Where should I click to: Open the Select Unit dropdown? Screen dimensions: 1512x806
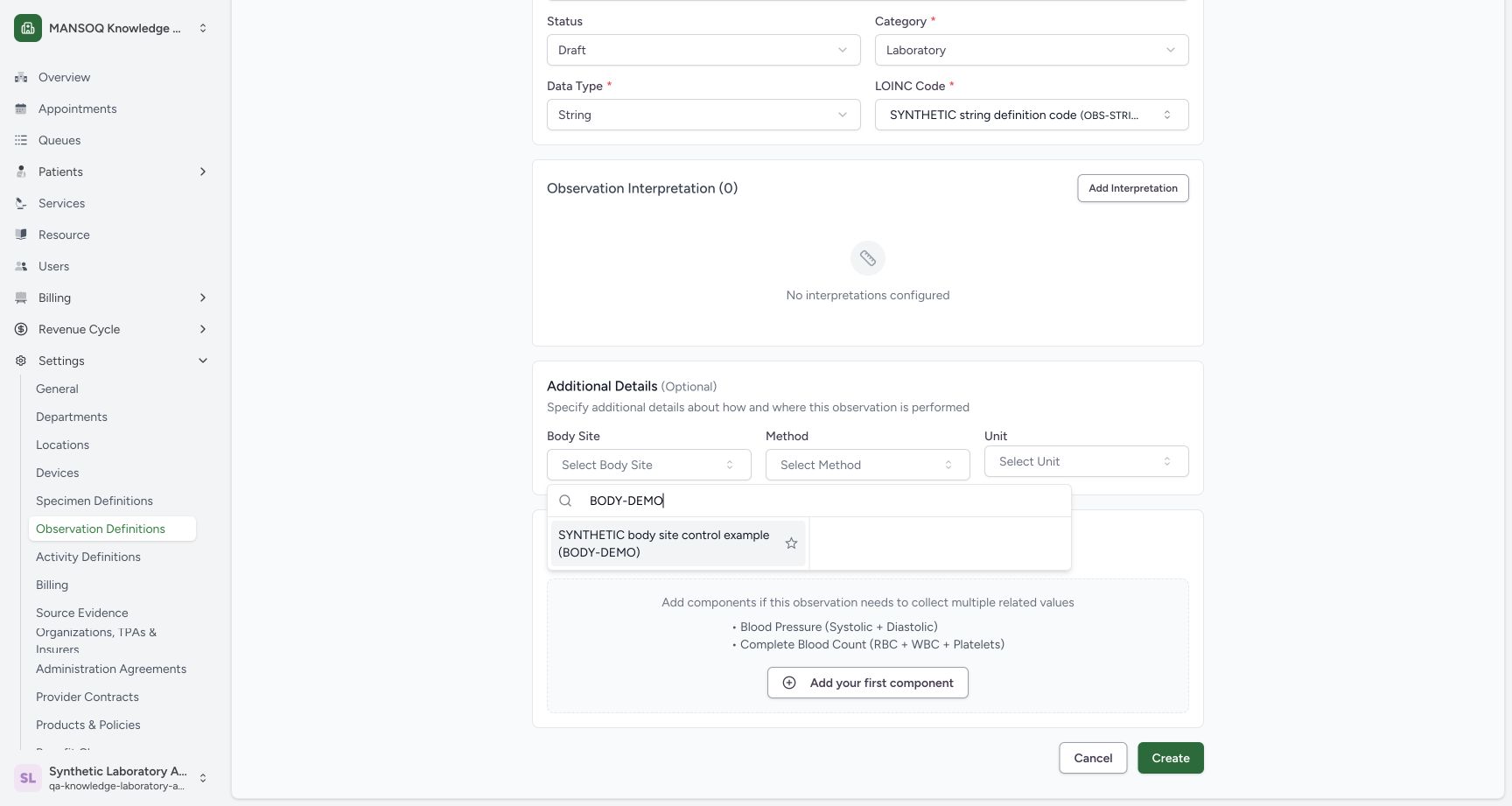pos(1087,461)
